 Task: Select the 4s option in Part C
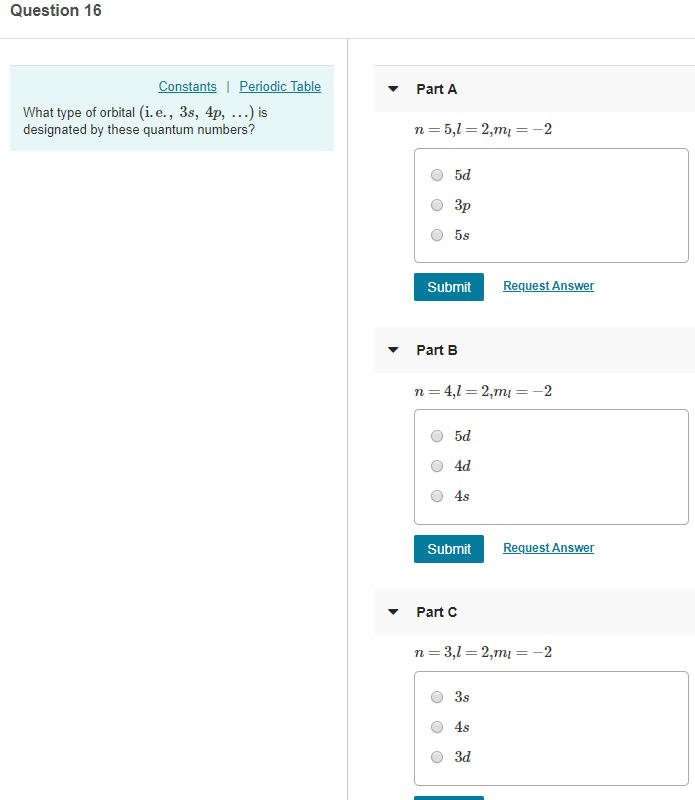click(x=437, y=727)
